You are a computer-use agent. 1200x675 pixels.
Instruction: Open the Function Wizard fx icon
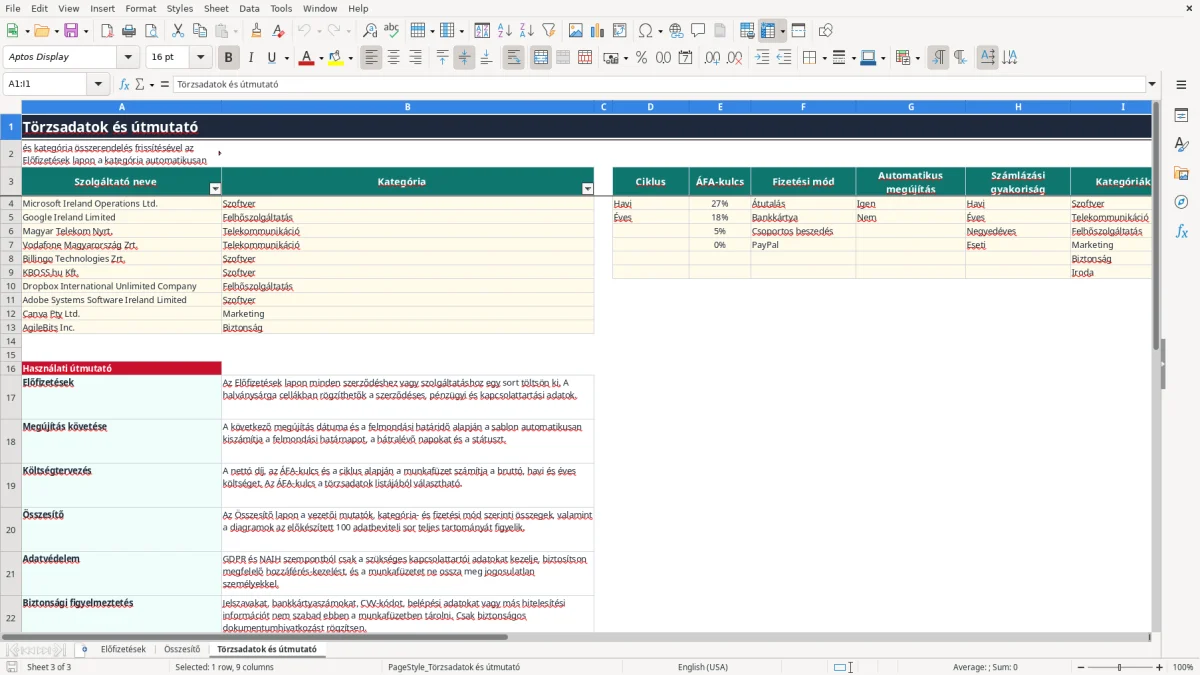pyautogui.click(x=124, y=84)
